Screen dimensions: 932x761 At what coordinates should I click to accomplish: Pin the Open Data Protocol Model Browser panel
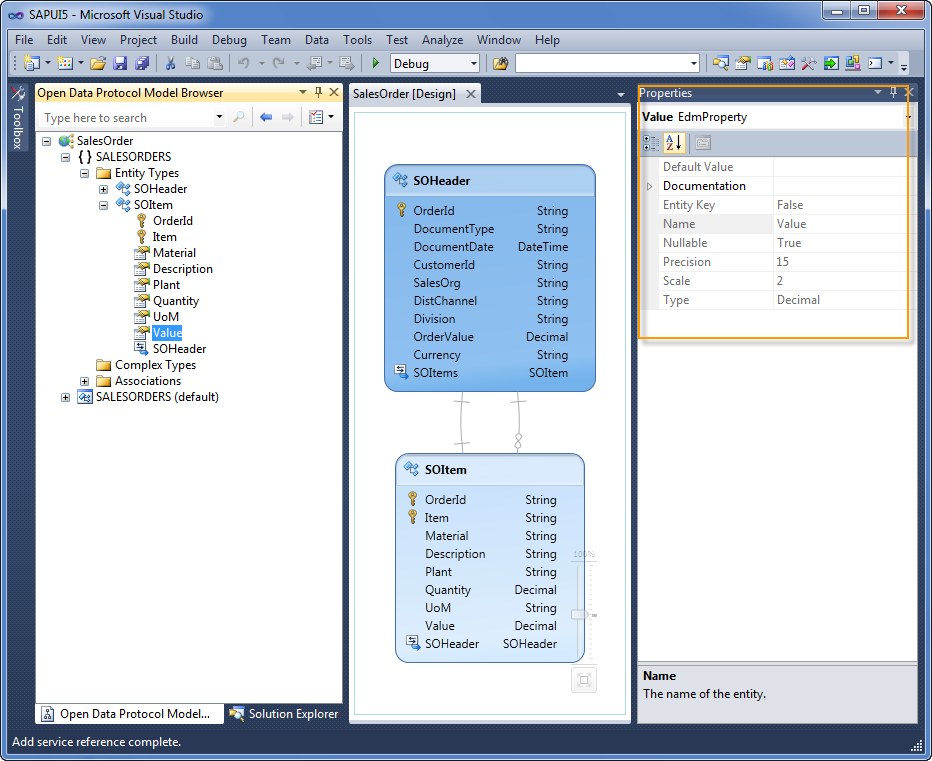coord(318,93)
